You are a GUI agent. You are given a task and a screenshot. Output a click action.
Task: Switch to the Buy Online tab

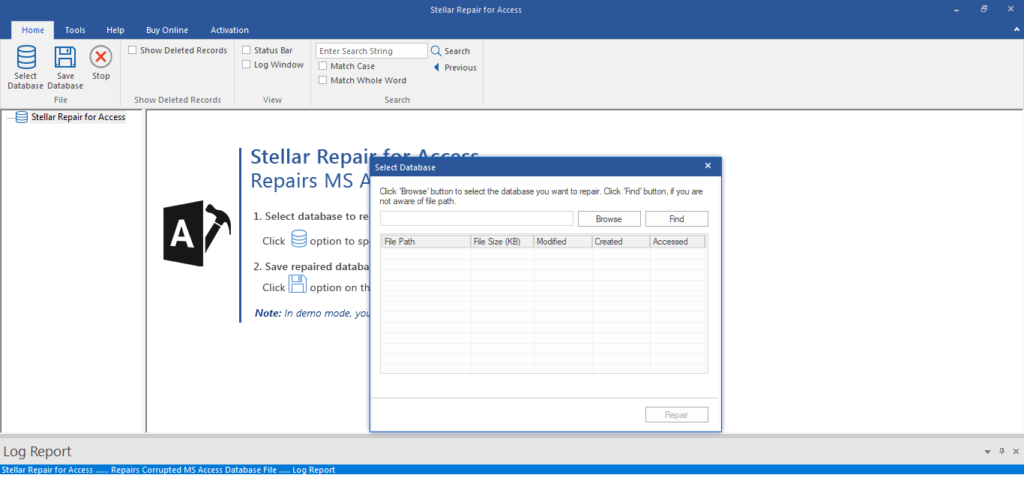point(167,30)
